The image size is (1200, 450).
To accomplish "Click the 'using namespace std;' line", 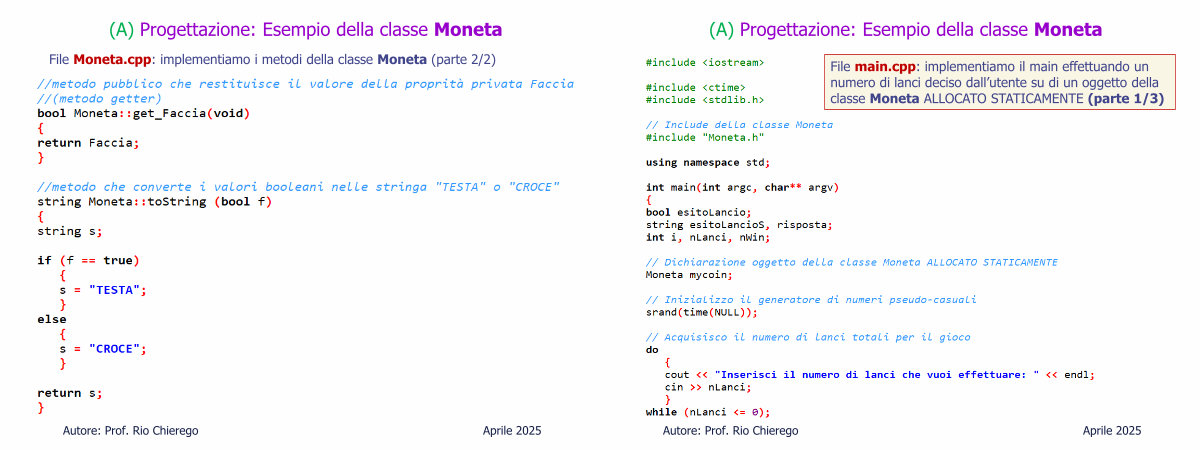I will click(708, 162).
